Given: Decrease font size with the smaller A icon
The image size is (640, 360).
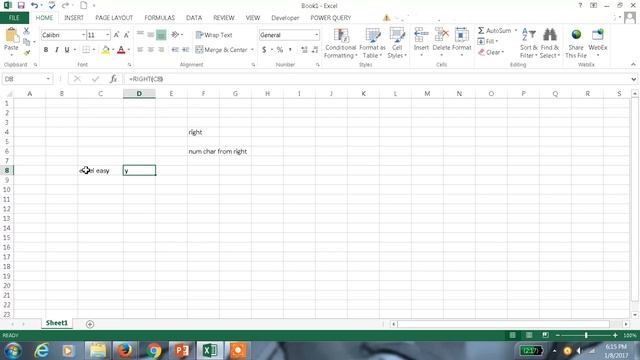Looking at the screenshot, I should coord(126,35).
